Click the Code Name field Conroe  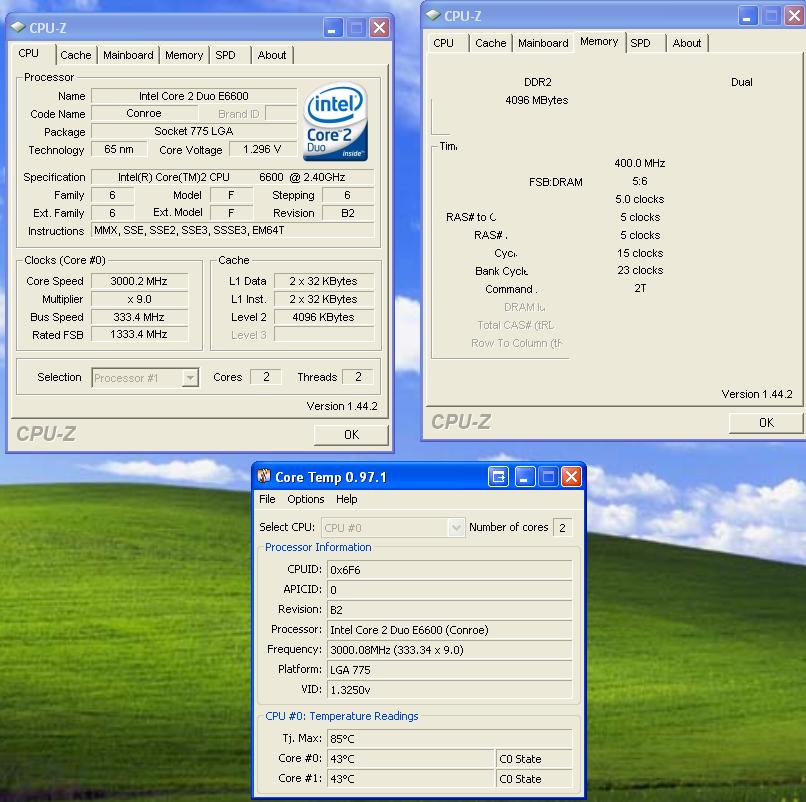tap(144, 114)
